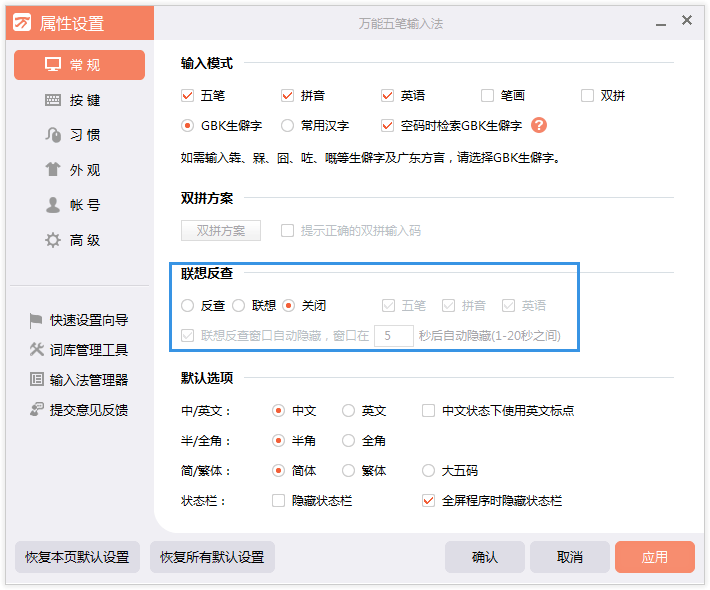Toggle 联想反查窗口自动隐藏 checkbox
710x590 pixels.
coord(187,336)
